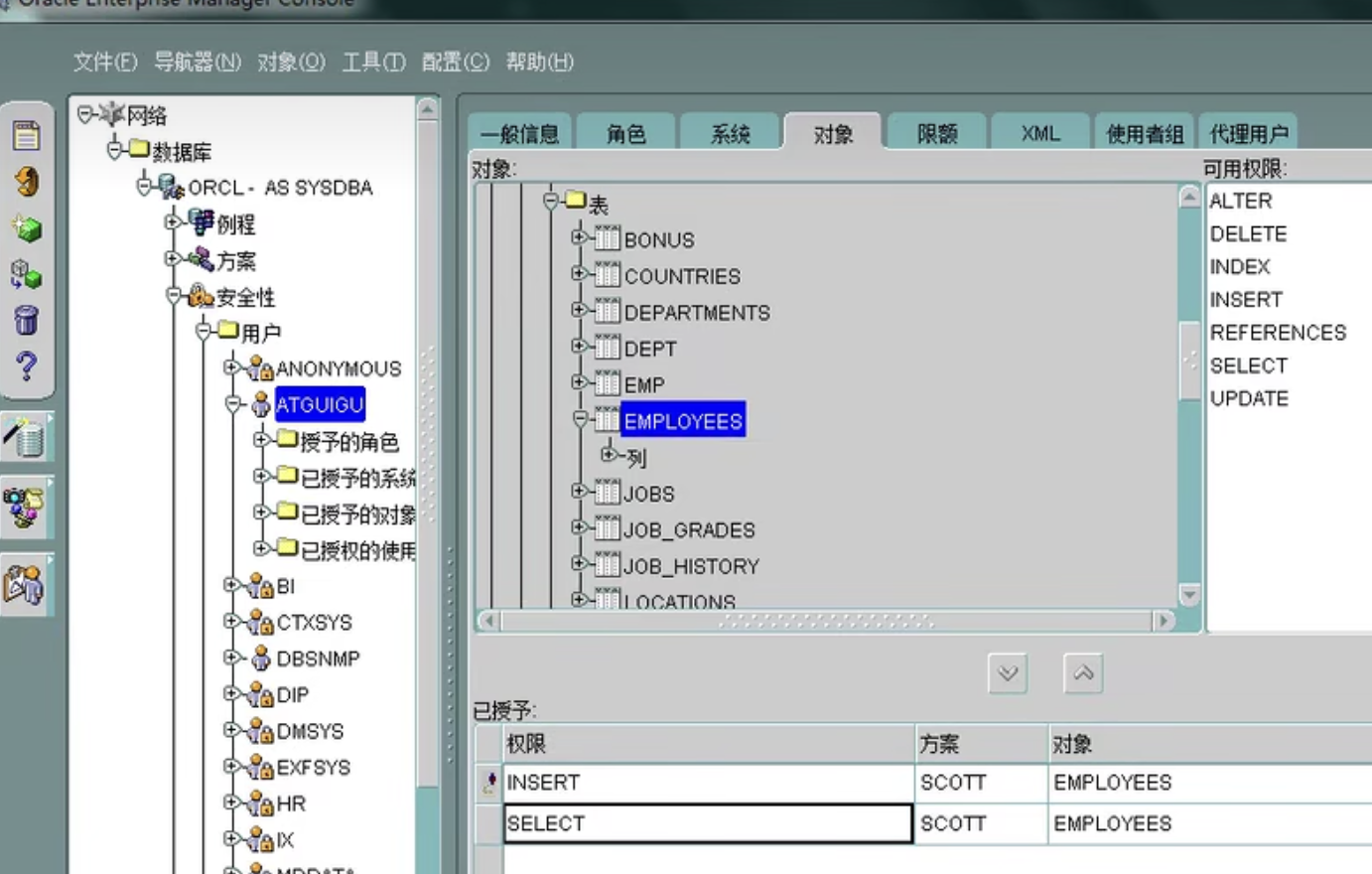
Task: Expand the DIP user node
Action: pyautogui.click(x=232, y=693)
